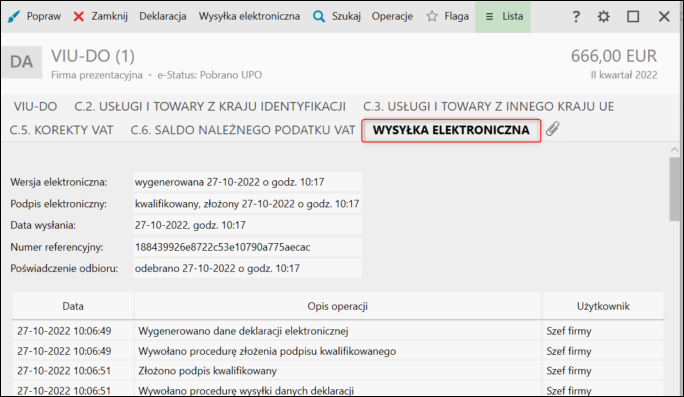
Task: Click the Lista label
Action: [x=513, y=17]
